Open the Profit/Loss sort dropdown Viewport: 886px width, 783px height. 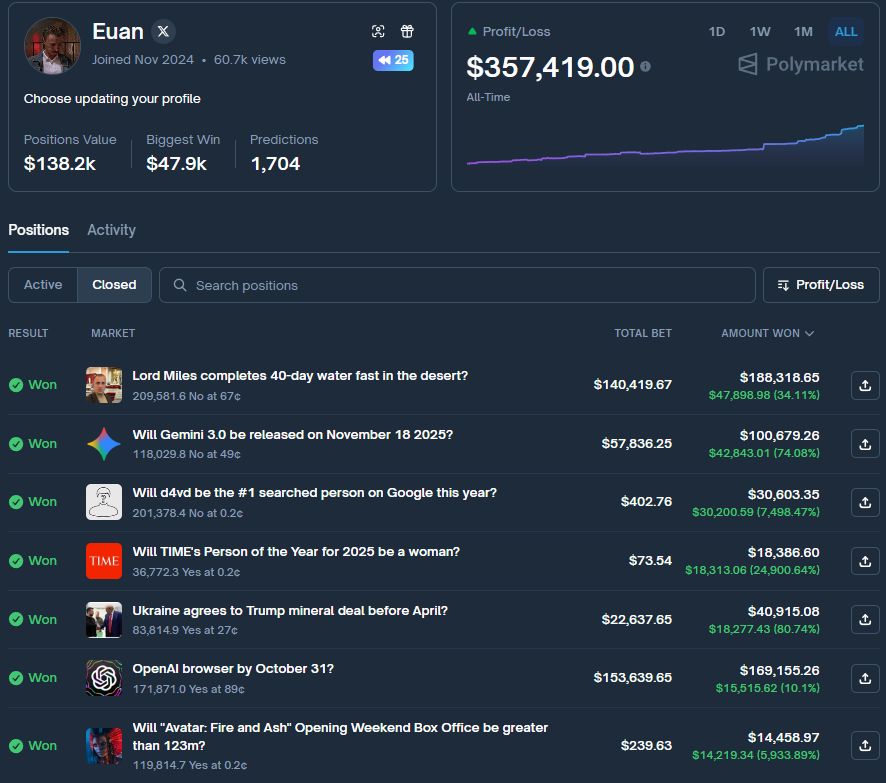click(821, 285)
